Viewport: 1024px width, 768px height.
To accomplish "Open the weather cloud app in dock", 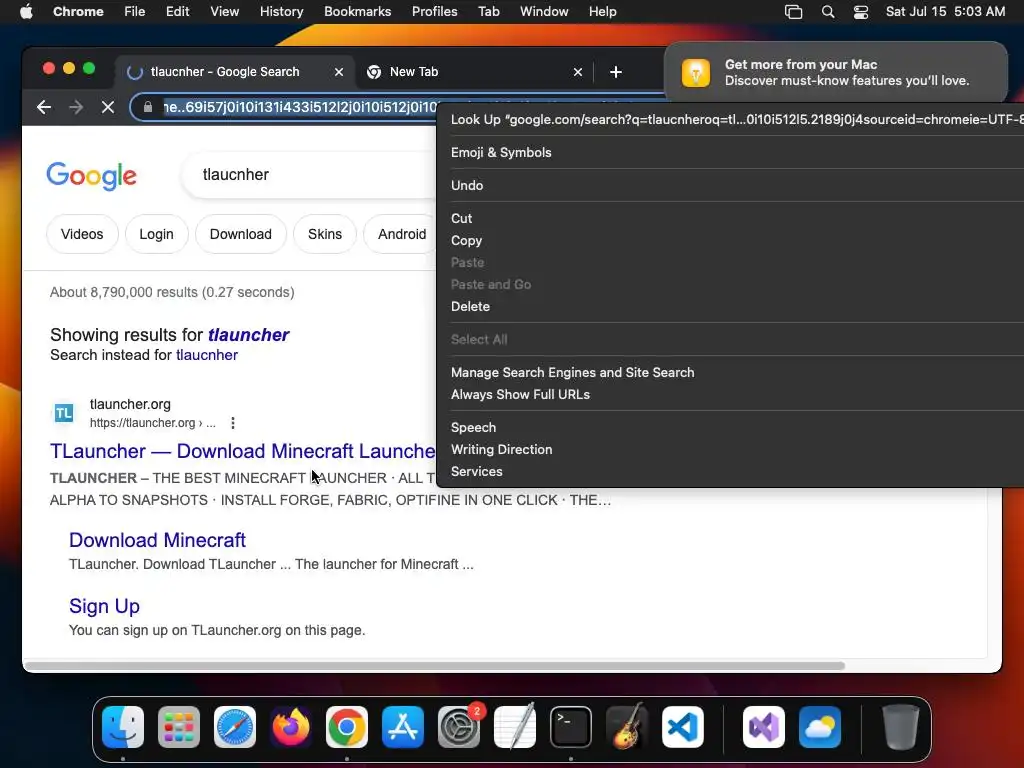I will point(820,727).
